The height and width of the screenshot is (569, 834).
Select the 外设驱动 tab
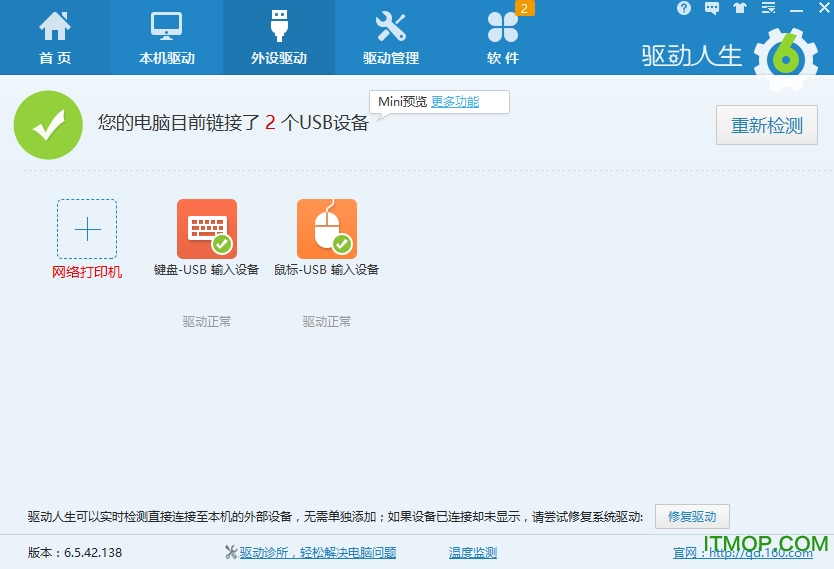279,37
